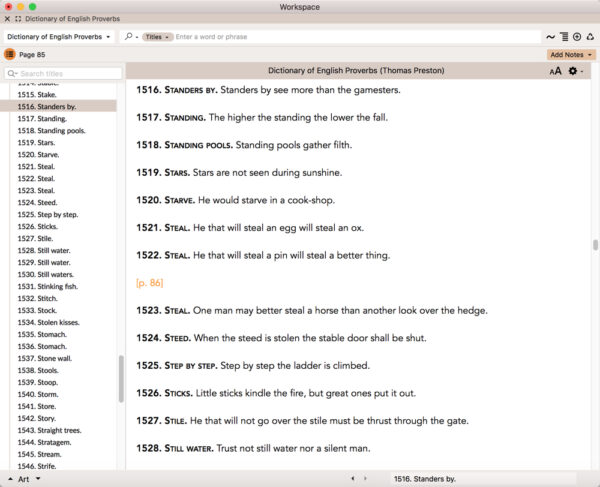Select title 1533. Stock.
Image resolution: width=600 pixels, height=487 pixels.
click(x=37, y=310)
